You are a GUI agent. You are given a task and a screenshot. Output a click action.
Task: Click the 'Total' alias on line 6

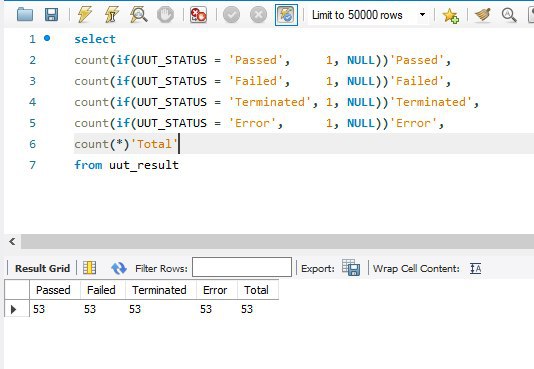point(154,144)
